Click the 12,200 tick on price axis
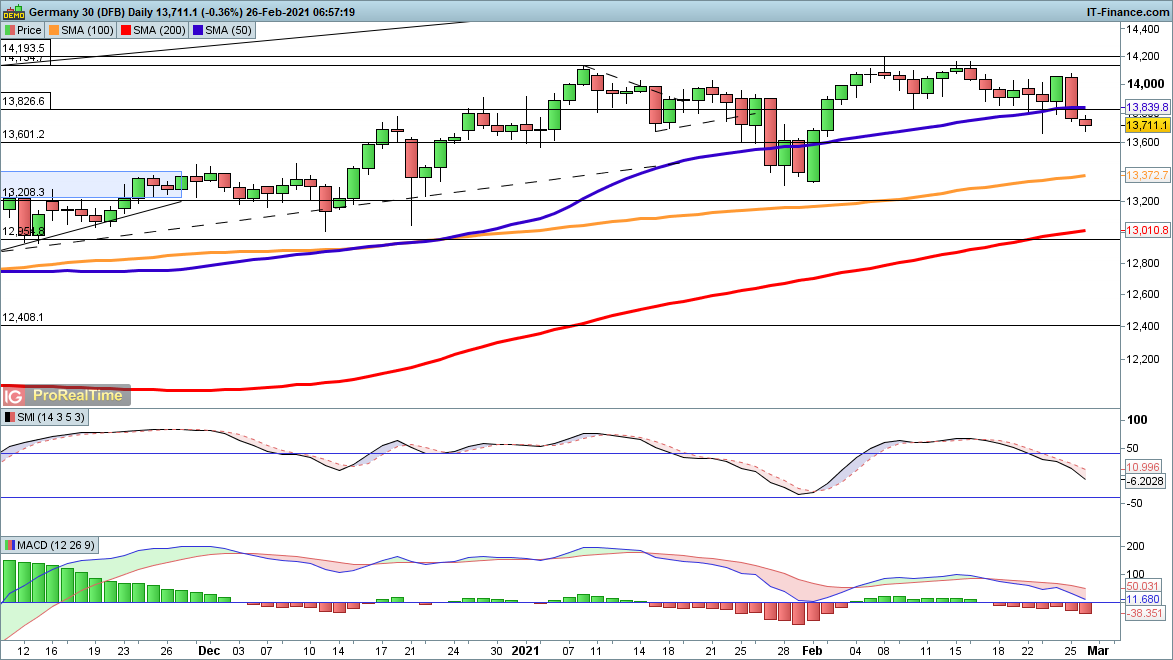The height and width of the screenshot is (660, 1173). coord(1142,359)
